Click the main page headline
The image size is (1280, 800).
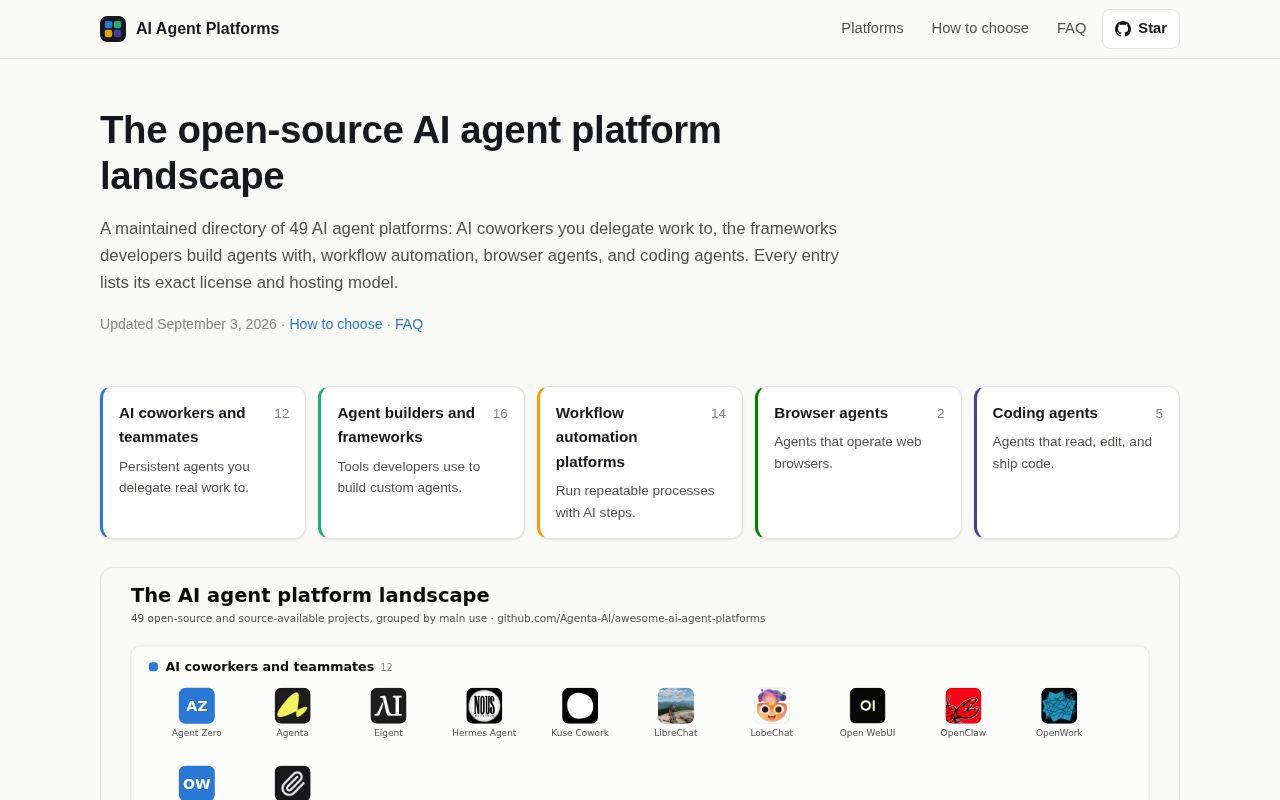click(411, 153)
